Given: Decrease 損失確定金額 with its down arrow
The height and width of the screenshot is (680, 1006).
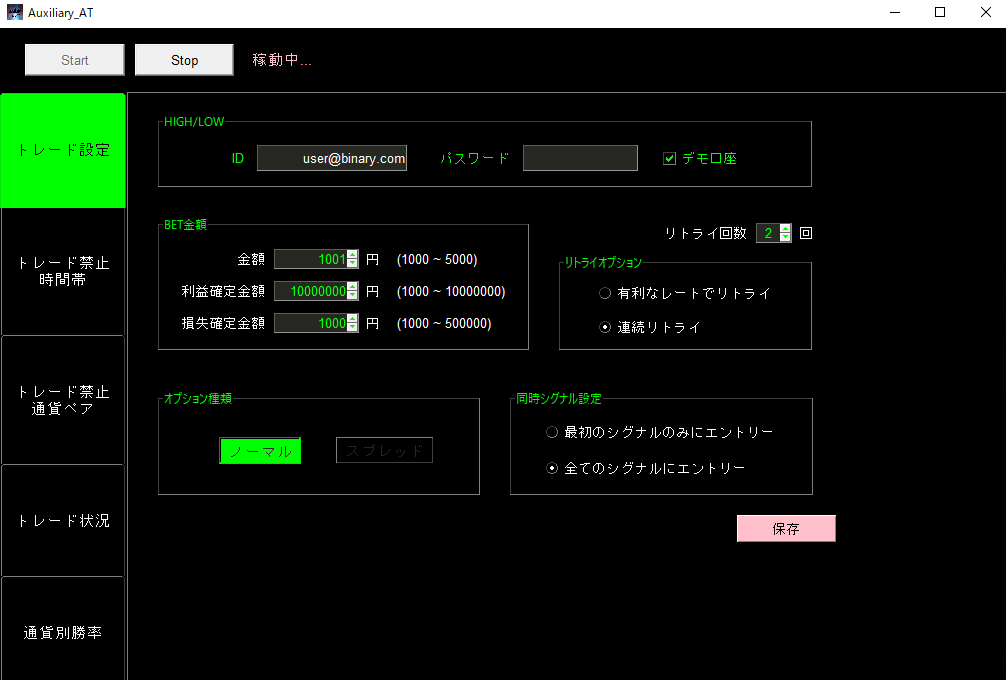Looking at the screenshot, I should click(x=352, y=327).
